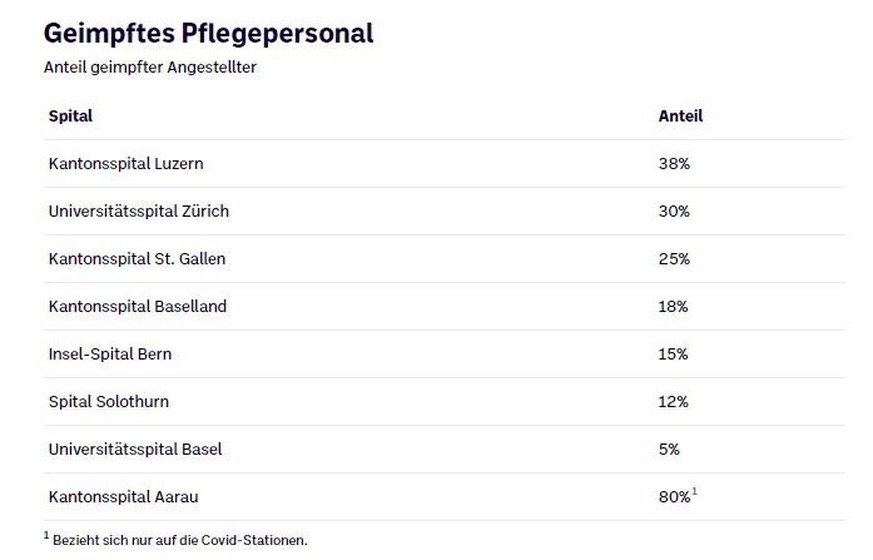The image size is (873, 560).
Task: Click the 18% value for Baselland
Action: (673, 306)
